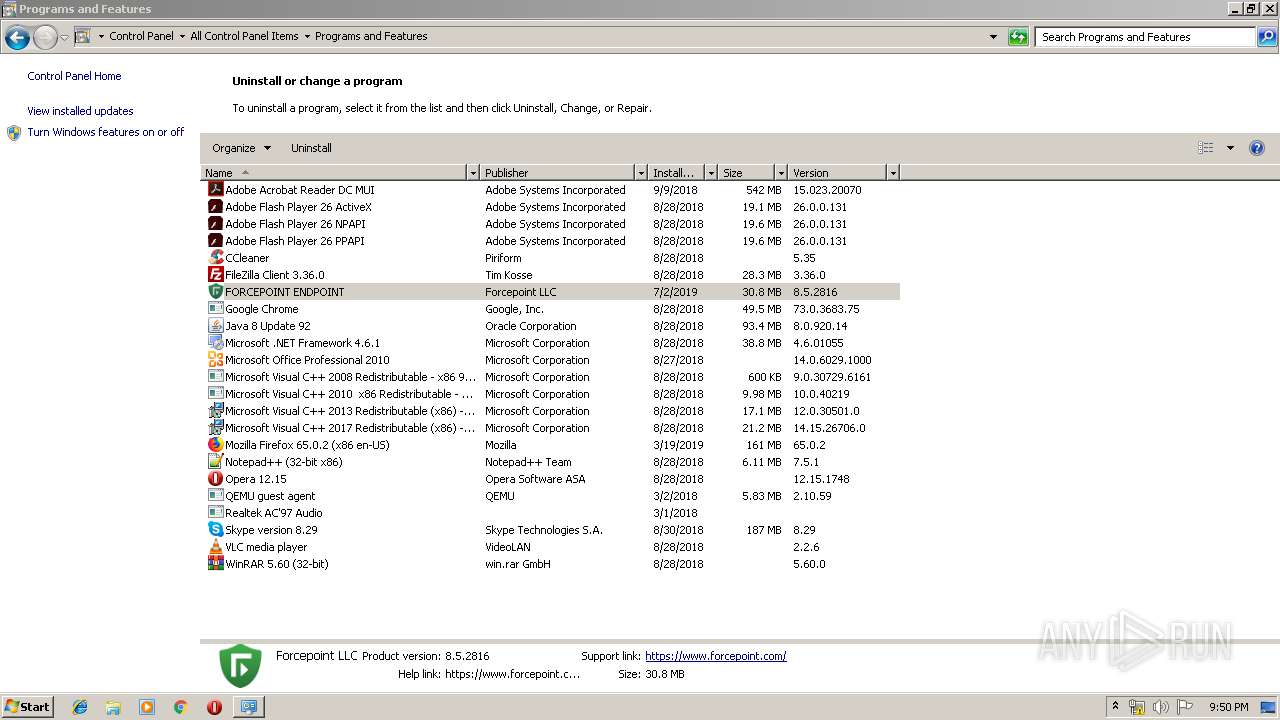
Task: Show hidden system tray icons
Action: [x=1115, y=707]
